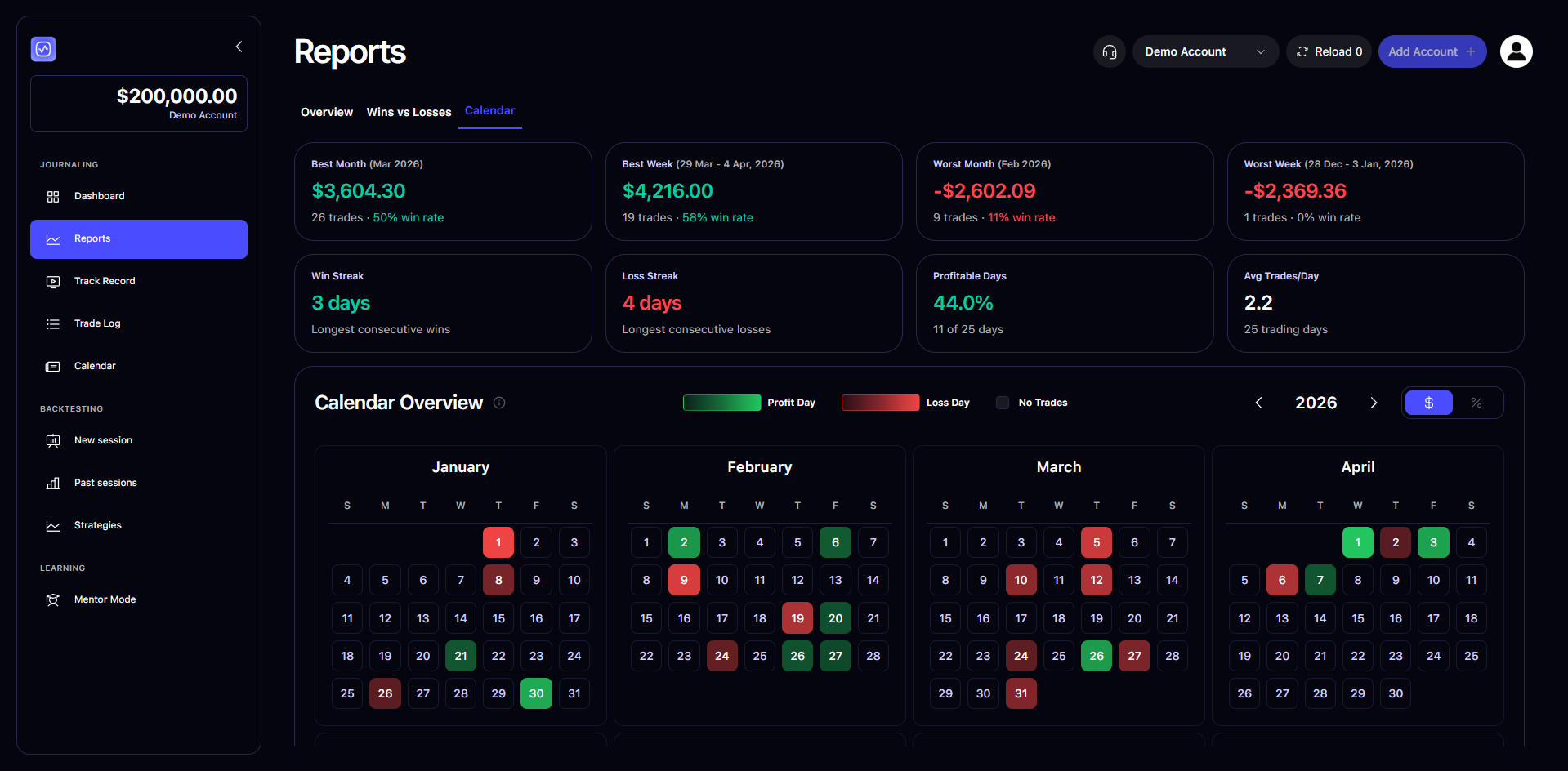Select the Overview tab
Viewport: 1568px width, 771px height.
[x=326, y=112]
